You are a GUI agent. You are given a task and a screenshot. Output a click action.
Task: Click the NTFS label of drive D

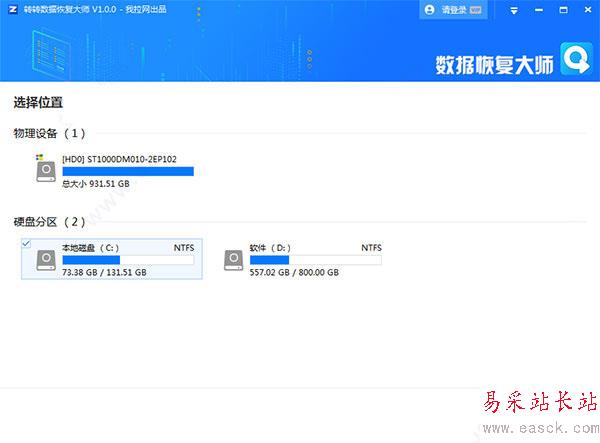click(x=372, y=248)
